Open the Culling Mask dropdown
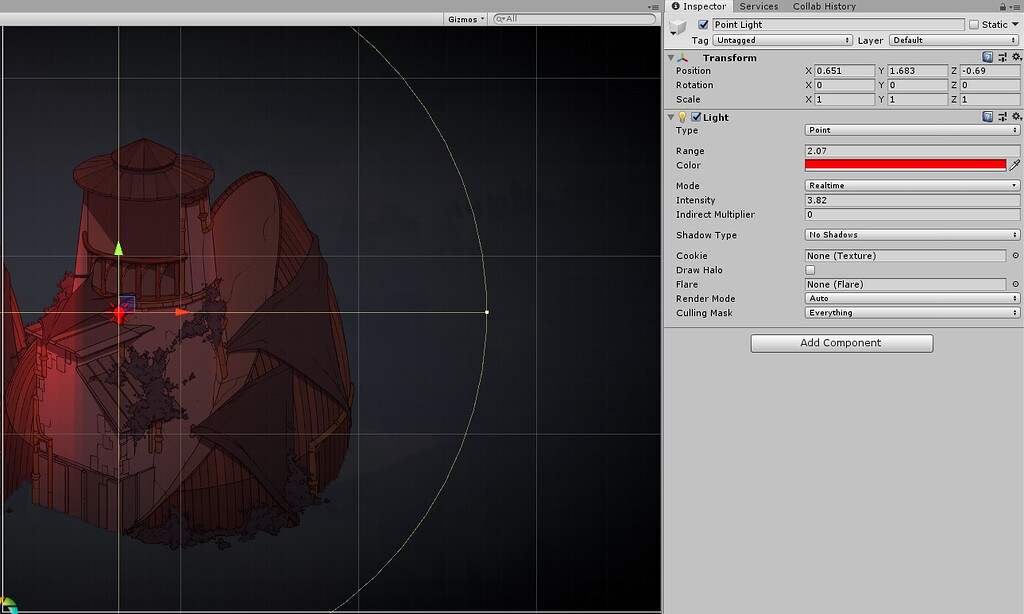Screen dimensions: 1024x614 [911, 312]
